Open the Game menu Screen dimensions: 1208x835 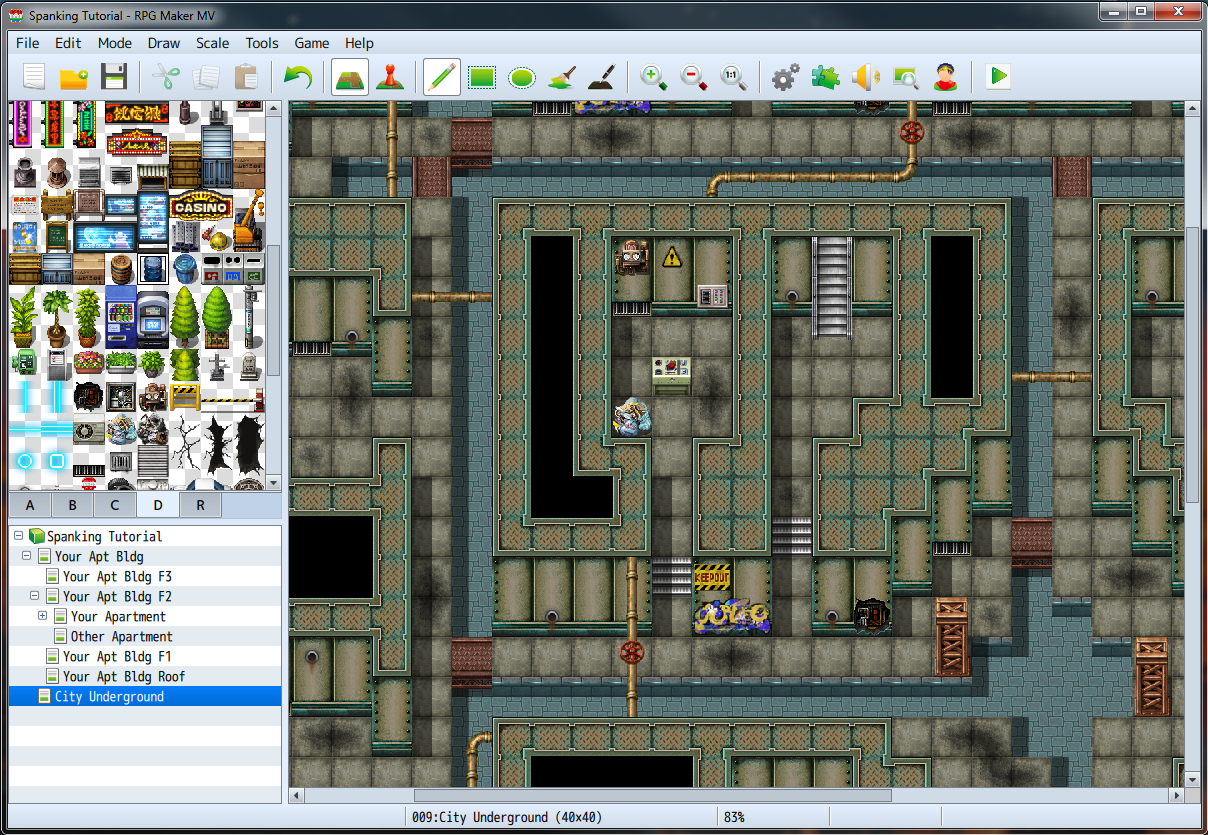pos(312,43)
